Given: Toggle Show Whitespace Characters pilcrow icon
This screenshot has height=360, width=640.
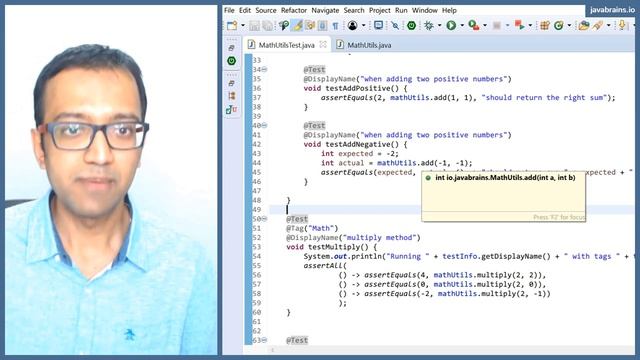Looking at the screenshot, I should pyautogui.click(x=335, y=26).
